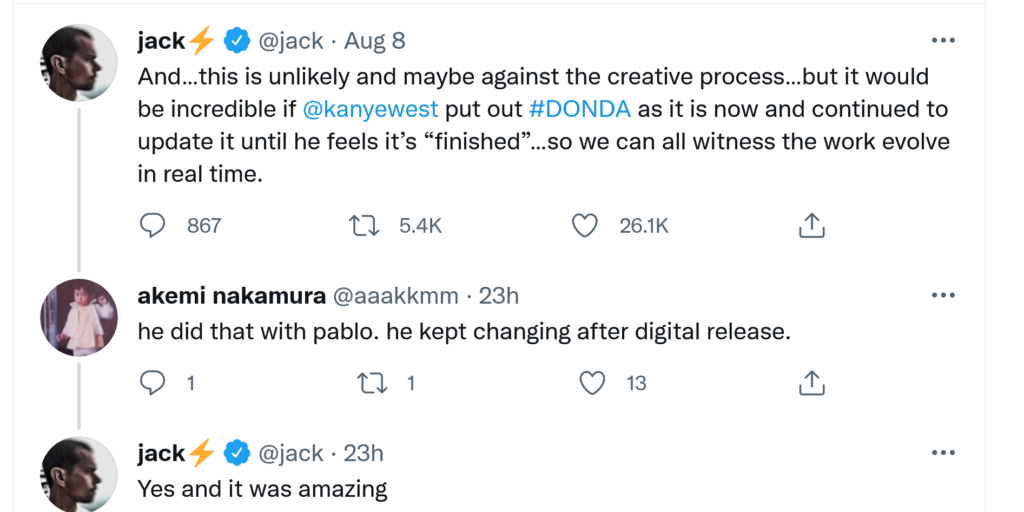The width and height of the screenshot is (1024, 512).
Task: Click akemi nakamura's profile picture
Action: 79,317
